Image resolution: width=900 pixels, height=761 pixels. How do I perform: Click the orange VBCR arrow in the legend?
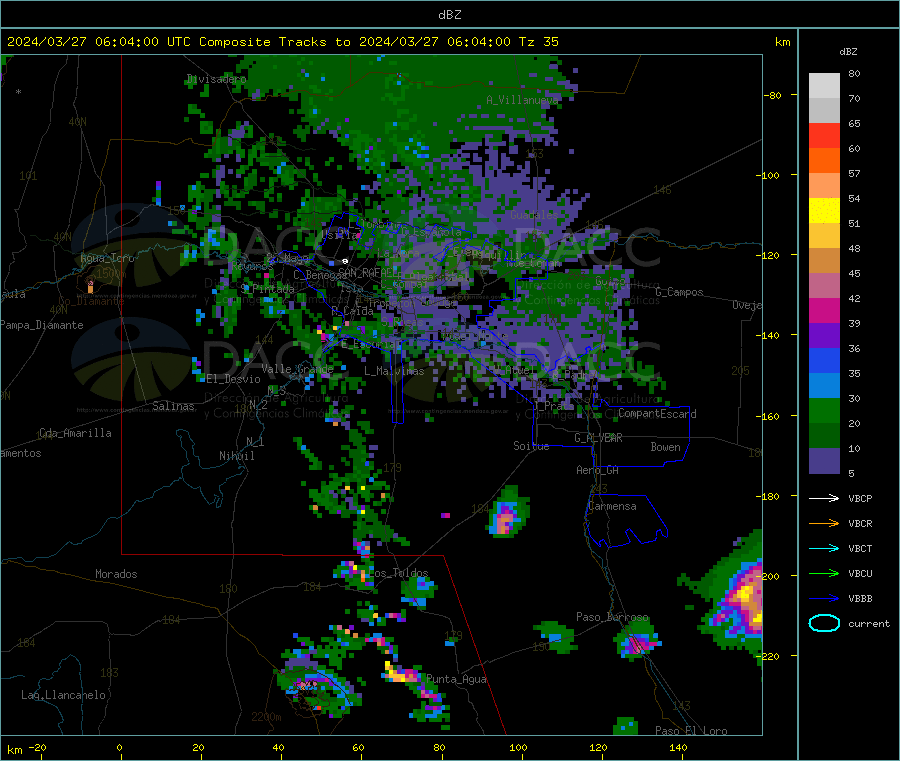point(824,523)
